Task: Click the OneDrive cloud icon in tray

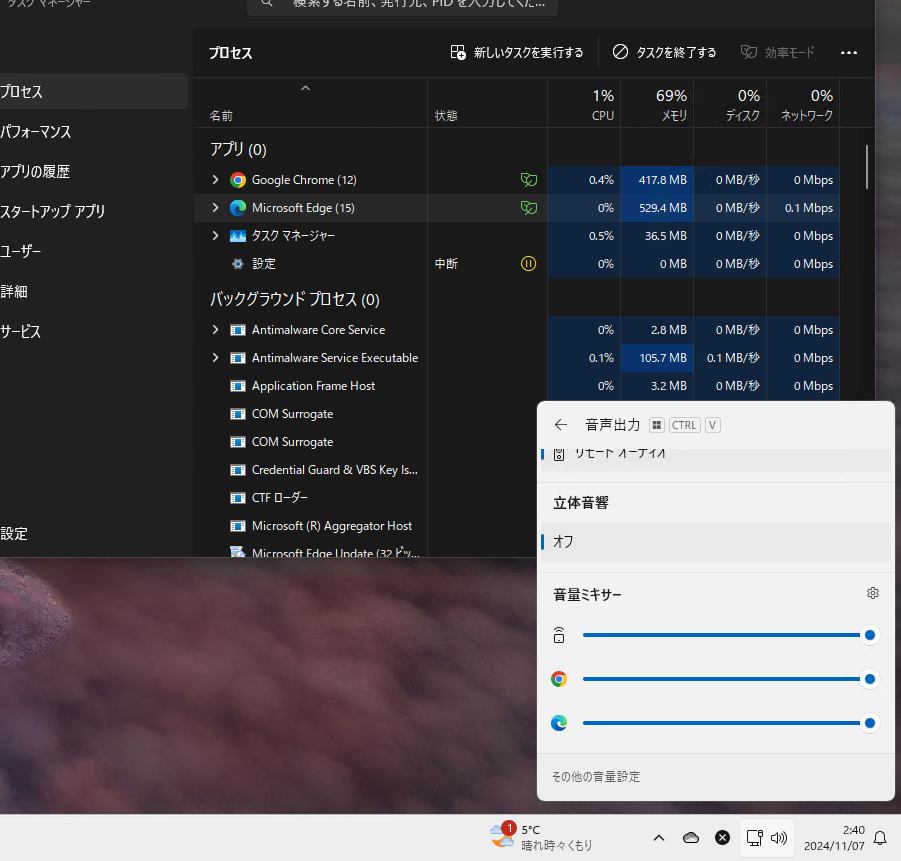Action: coord(691,838)
